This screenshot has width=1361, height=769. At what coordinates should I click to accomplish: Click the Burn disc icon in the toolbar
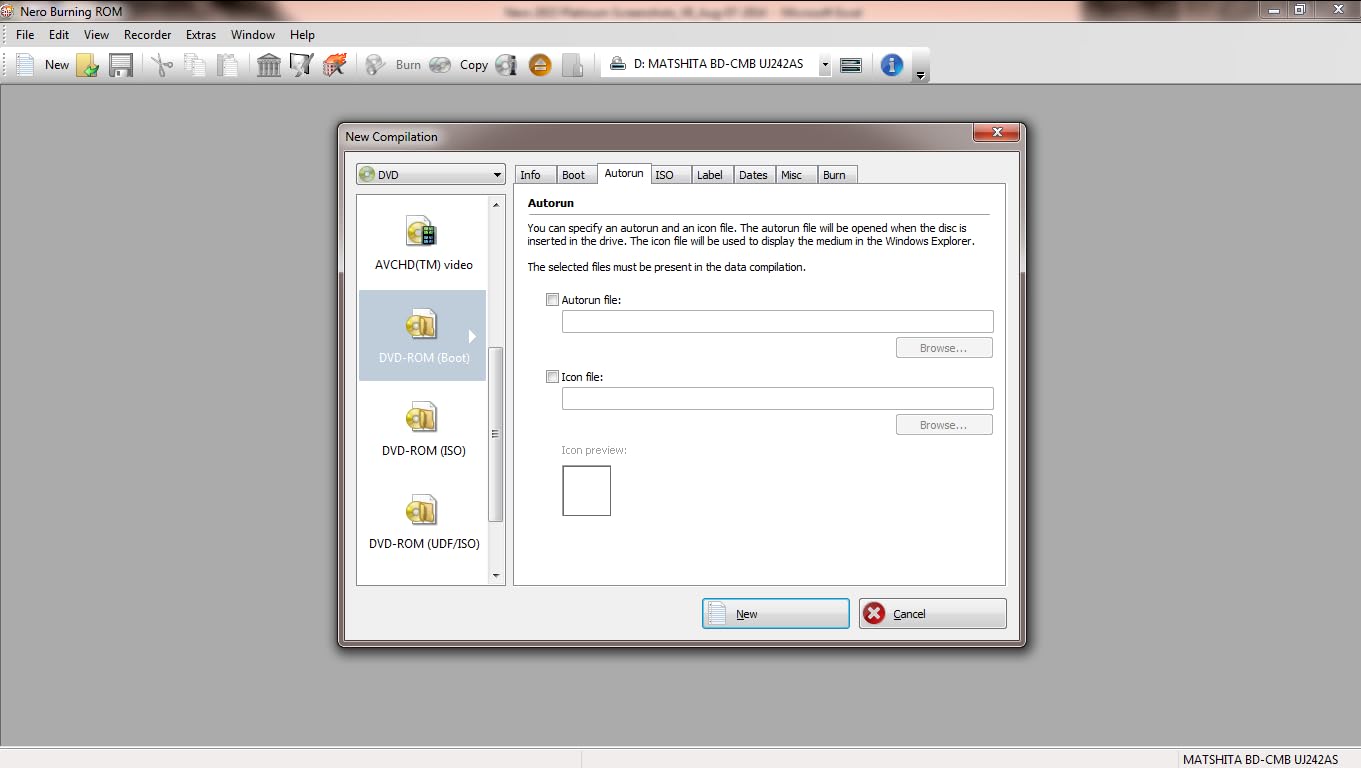click(x=393, y=65)
